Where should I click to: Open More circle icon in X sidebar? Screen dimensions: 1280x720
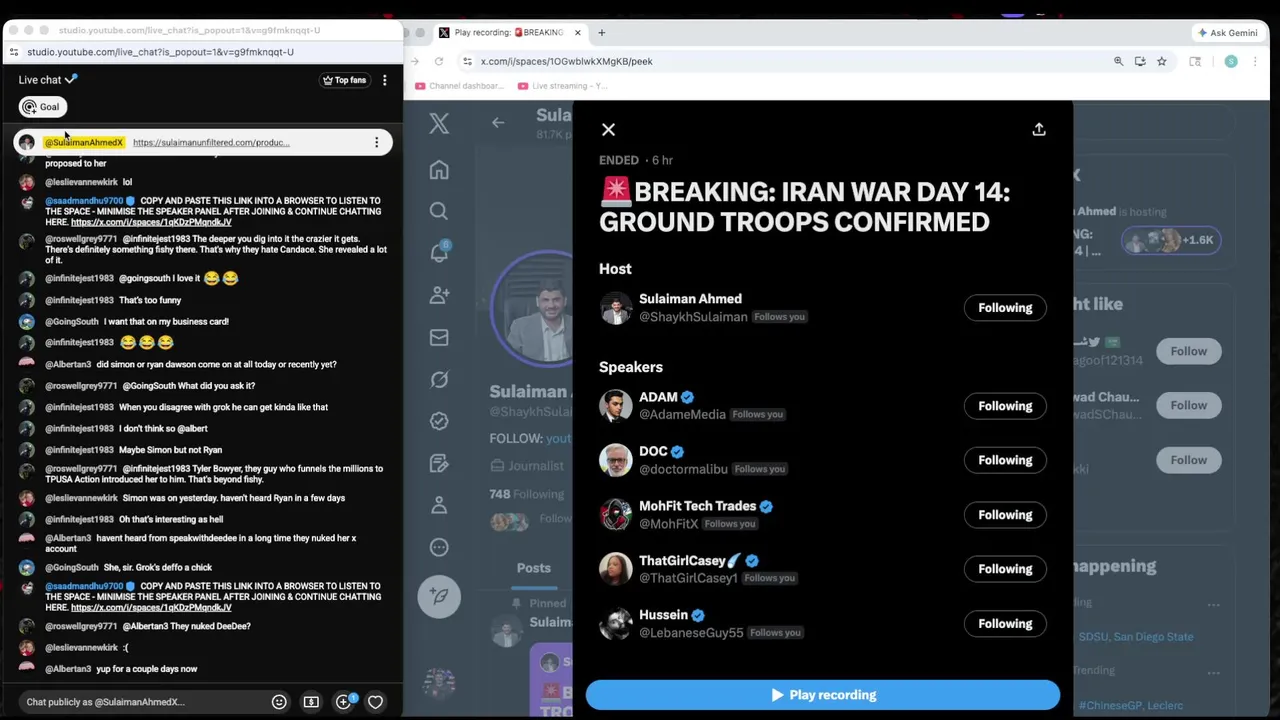439,547
